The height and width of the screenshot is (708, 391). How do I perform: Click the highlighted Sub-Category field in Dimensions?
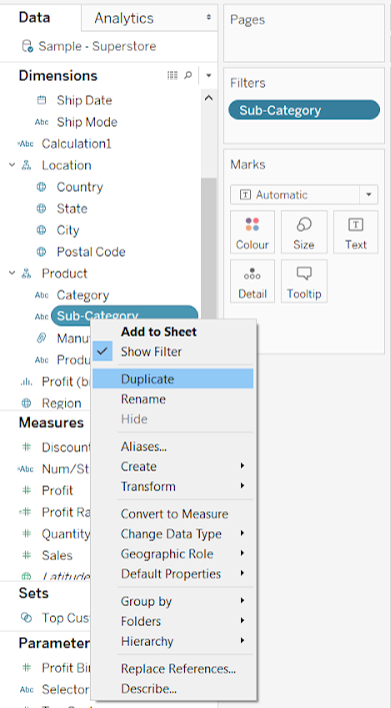(x=125, y=315)
